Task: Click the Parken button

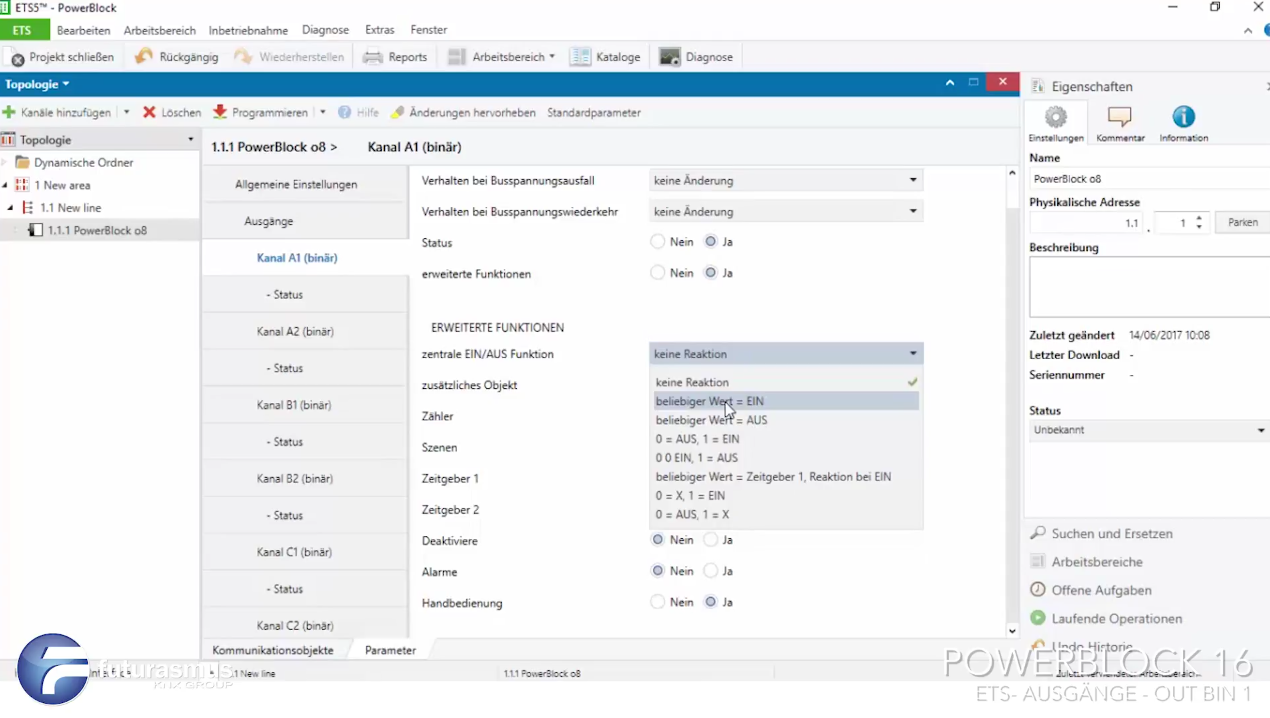Action: tap(1242, 223)
